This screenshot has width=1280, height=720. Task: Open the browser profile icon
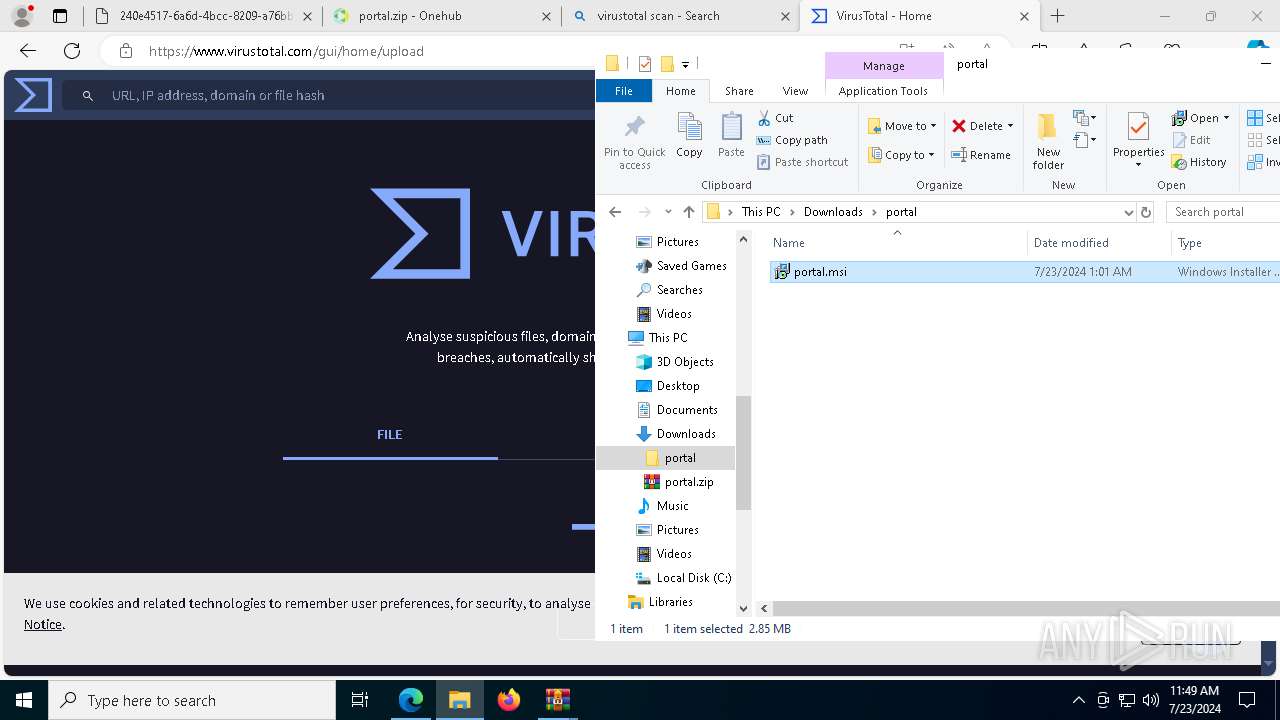22,16
